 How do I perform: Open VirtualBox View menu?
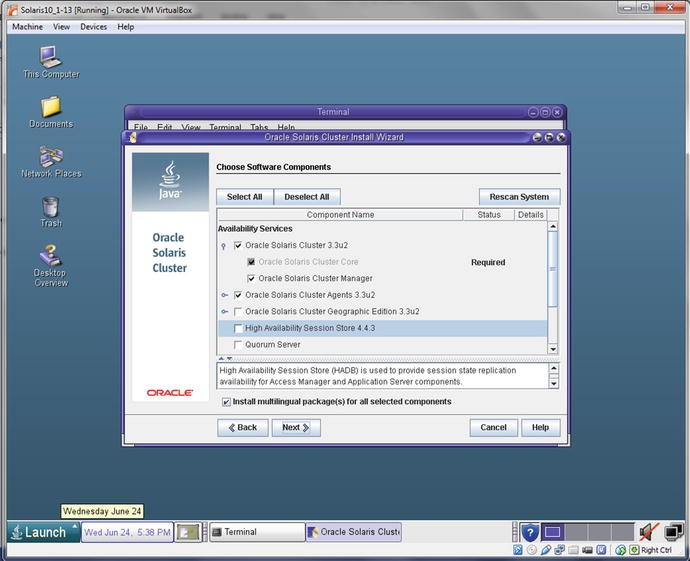pos(62,27)
